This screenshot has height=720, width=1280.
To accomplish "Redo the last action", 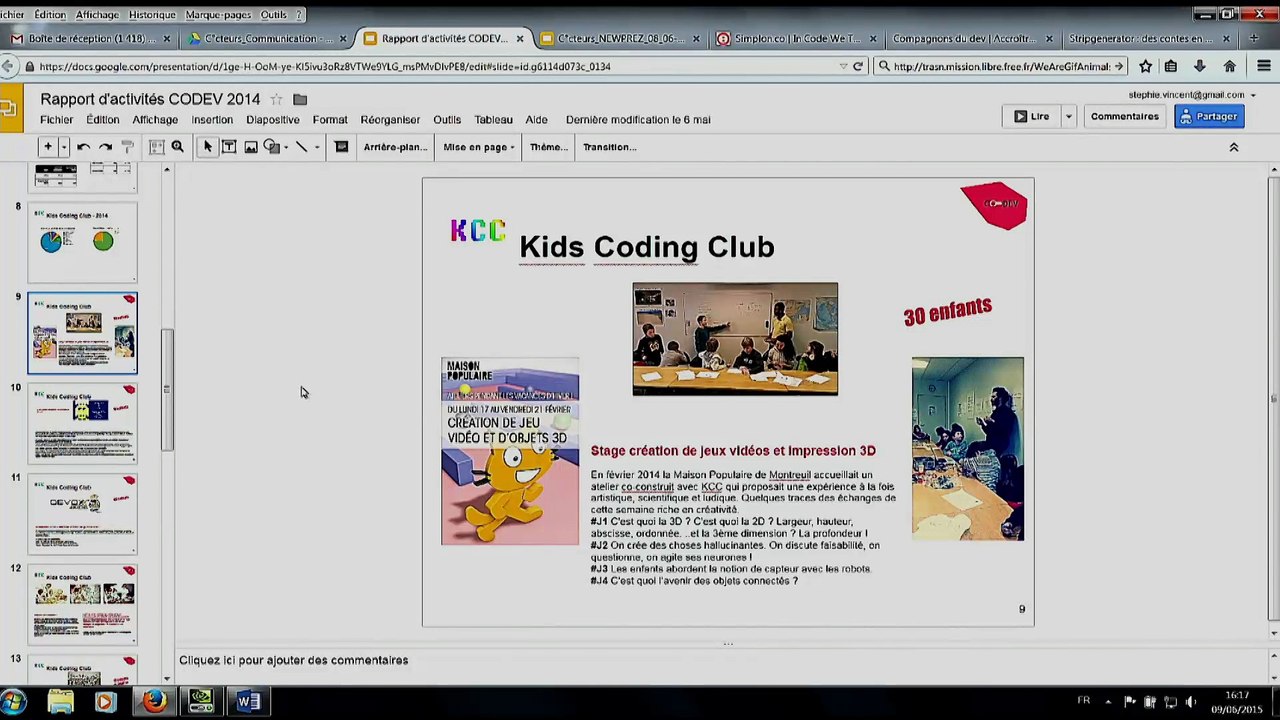I will click(105, 147).
